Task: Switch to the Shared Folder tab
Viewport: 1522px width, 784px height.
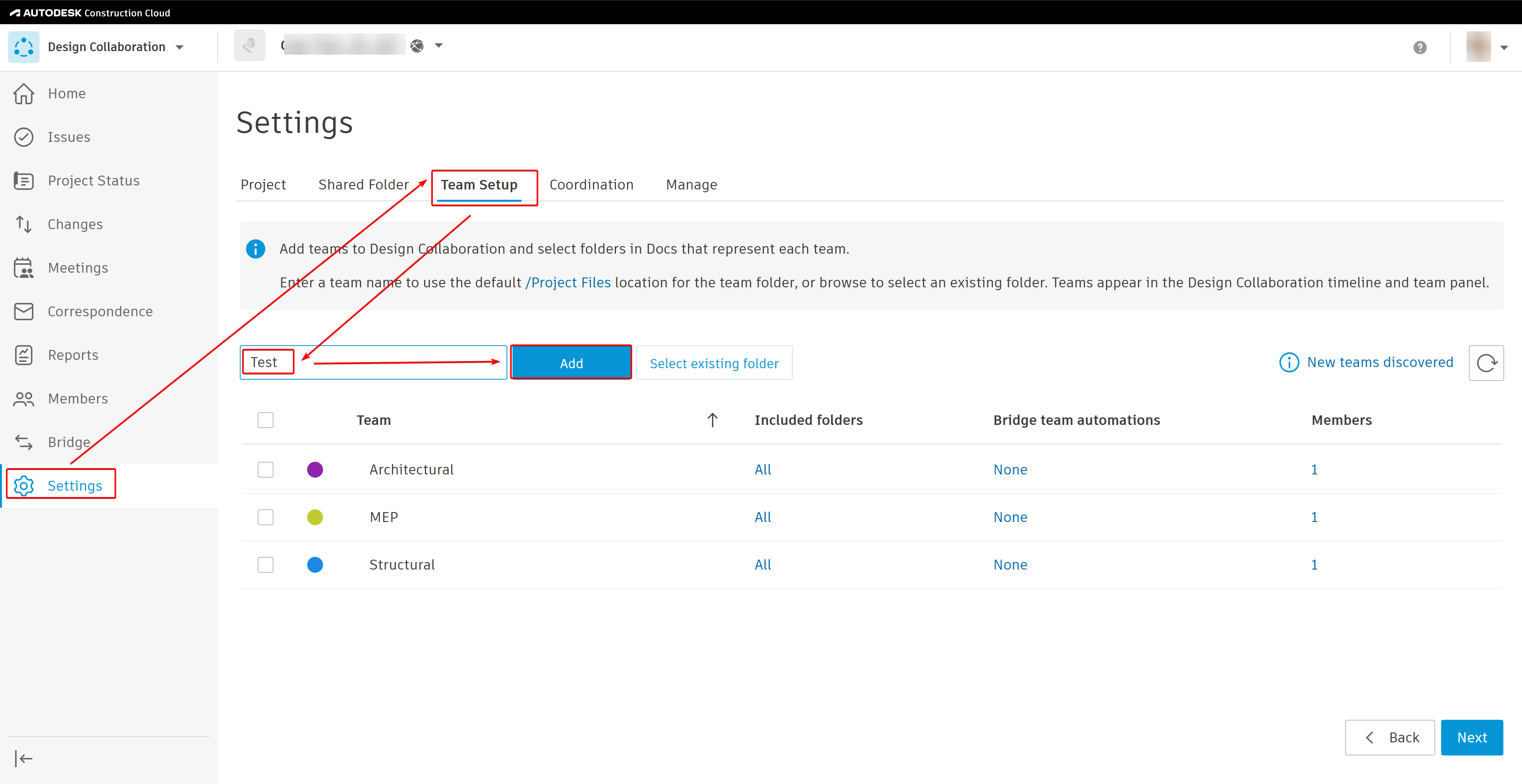Action: coord(363,185)
